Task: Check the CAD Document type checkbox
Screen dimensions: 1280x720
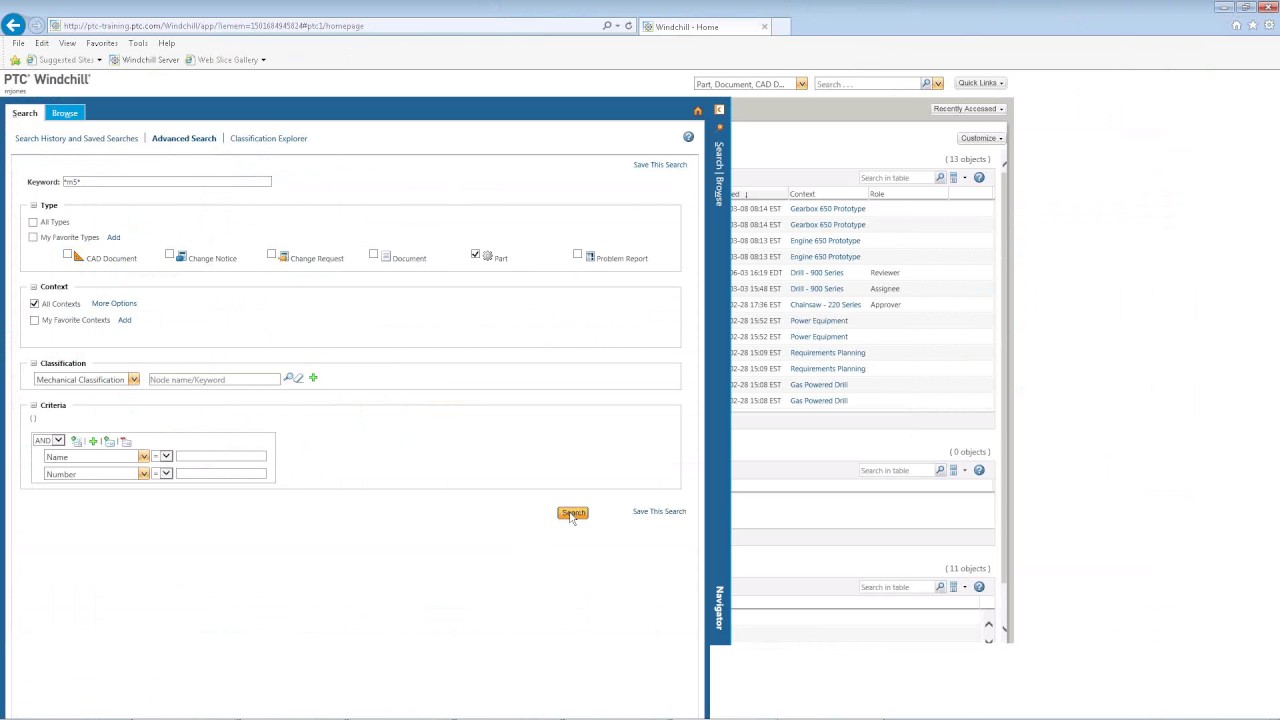Action: tap(67, 254)
